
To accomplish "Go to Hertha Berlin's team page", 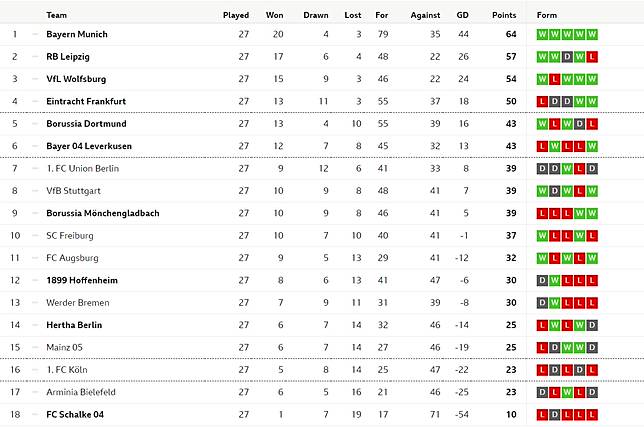I will tap(75, 325).
